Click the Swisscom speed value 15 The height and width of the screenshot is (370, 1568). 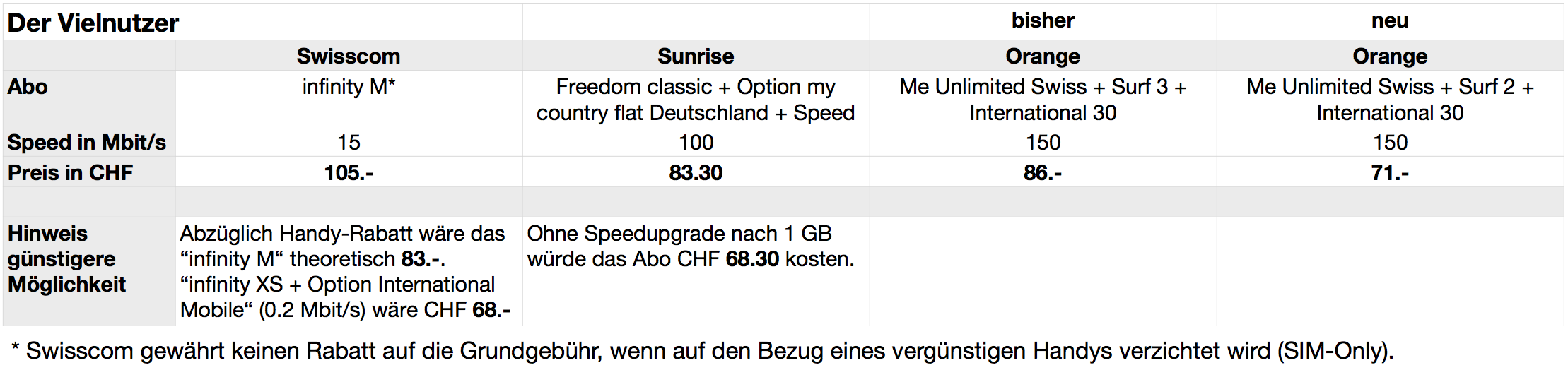pyautogui.click(x=349, y=142)
